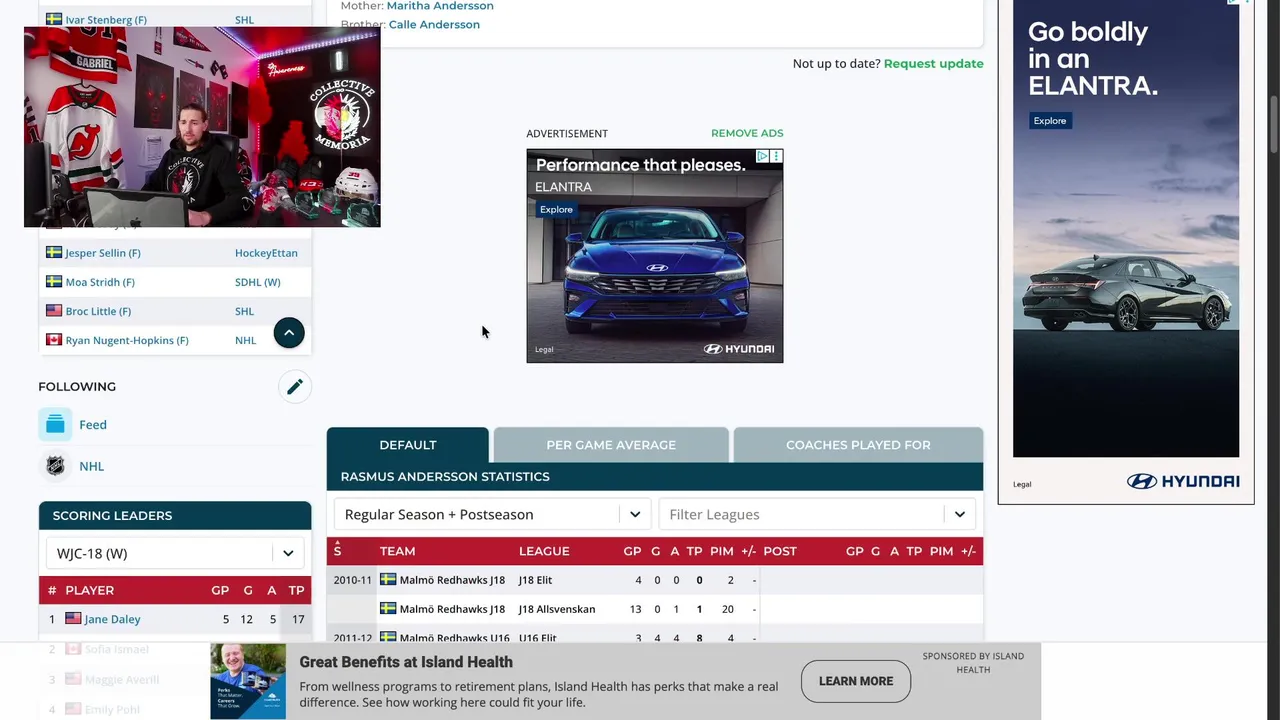Click the Swedish flag beside Jesper Sellin
The width and height of the screenshot is (1280, 720).
pos(54,253)
